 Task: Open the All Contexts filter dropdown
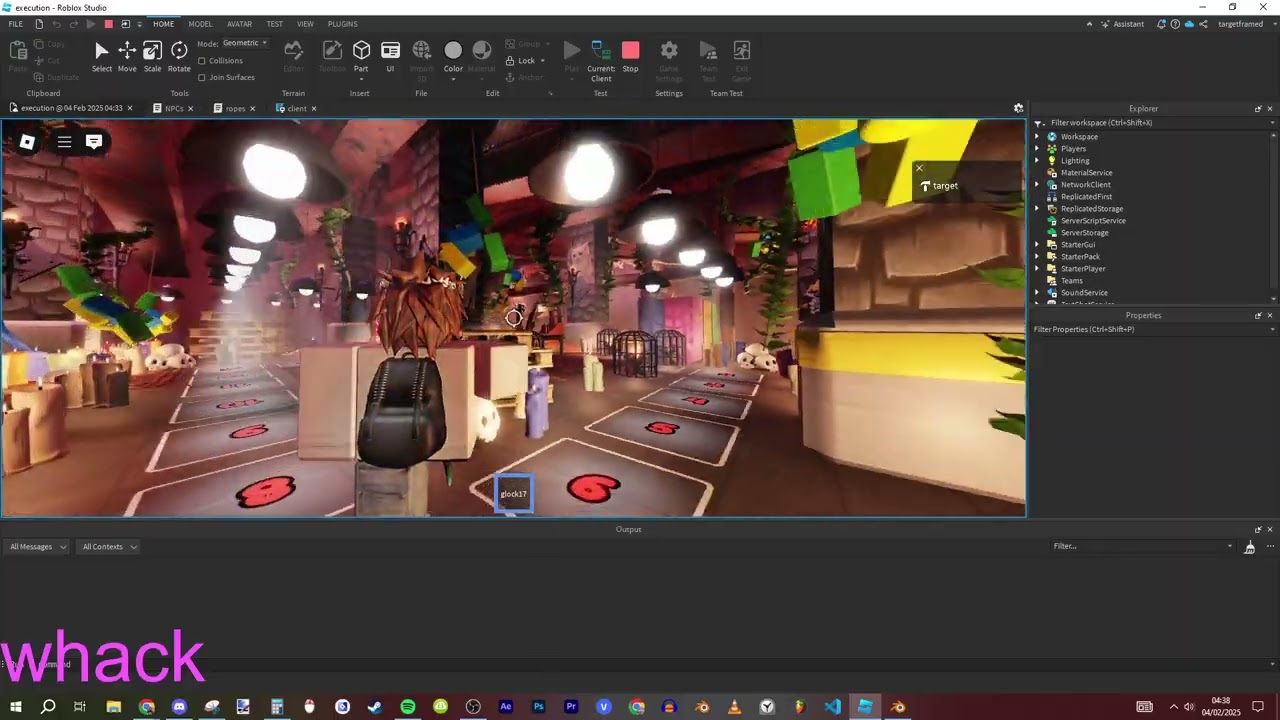pos(110,547)
